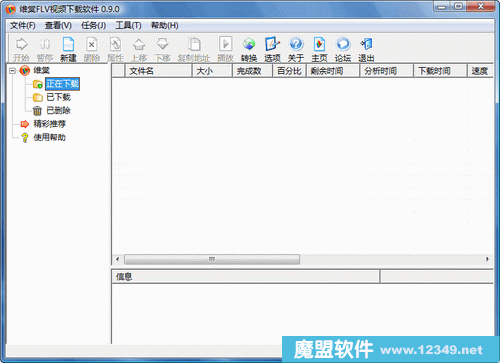Open 选项 (Options) from the toolbar
This screenshot has height=363, width=500.
(272, 49)
